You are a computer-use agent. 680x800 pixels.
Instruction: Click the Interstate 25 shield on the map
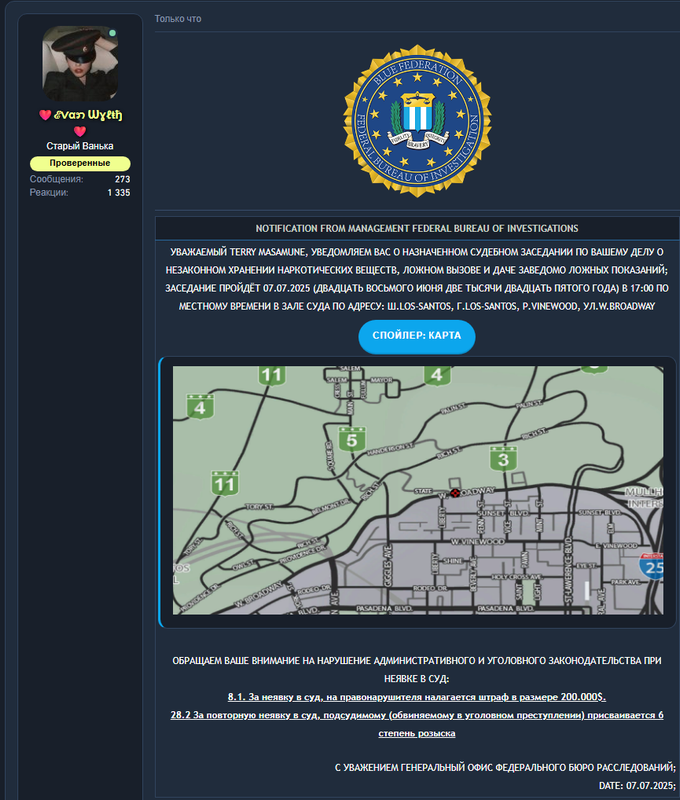(x=652, y=566)
